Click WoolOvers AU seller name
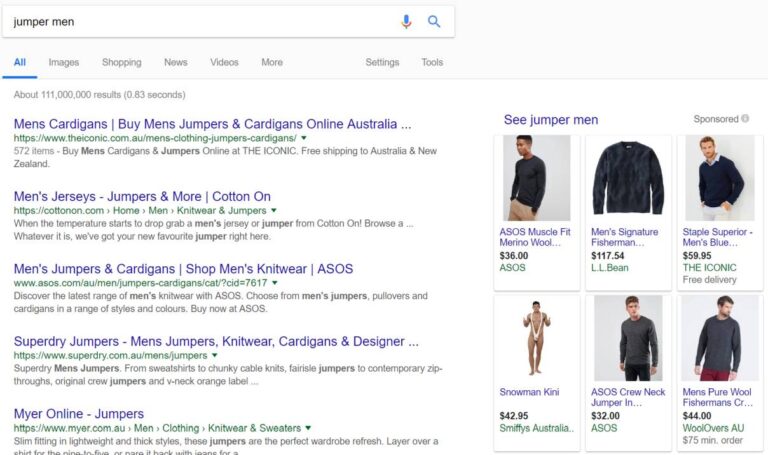768x455 pixels. tap(714, 428)
